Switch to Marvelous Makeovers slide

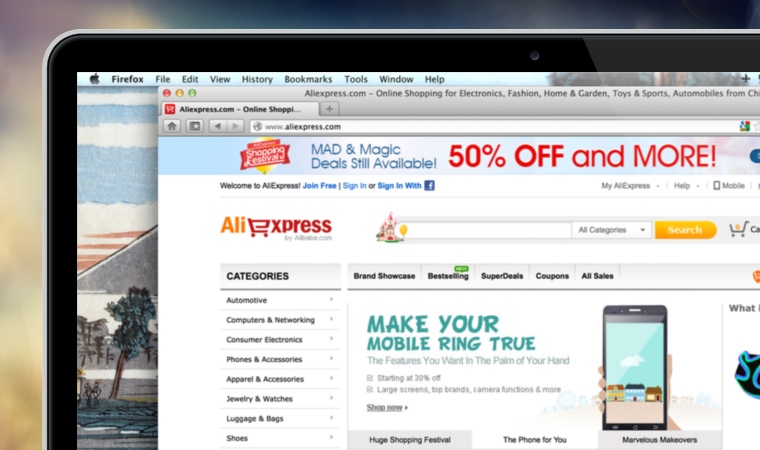pos(660,440)
